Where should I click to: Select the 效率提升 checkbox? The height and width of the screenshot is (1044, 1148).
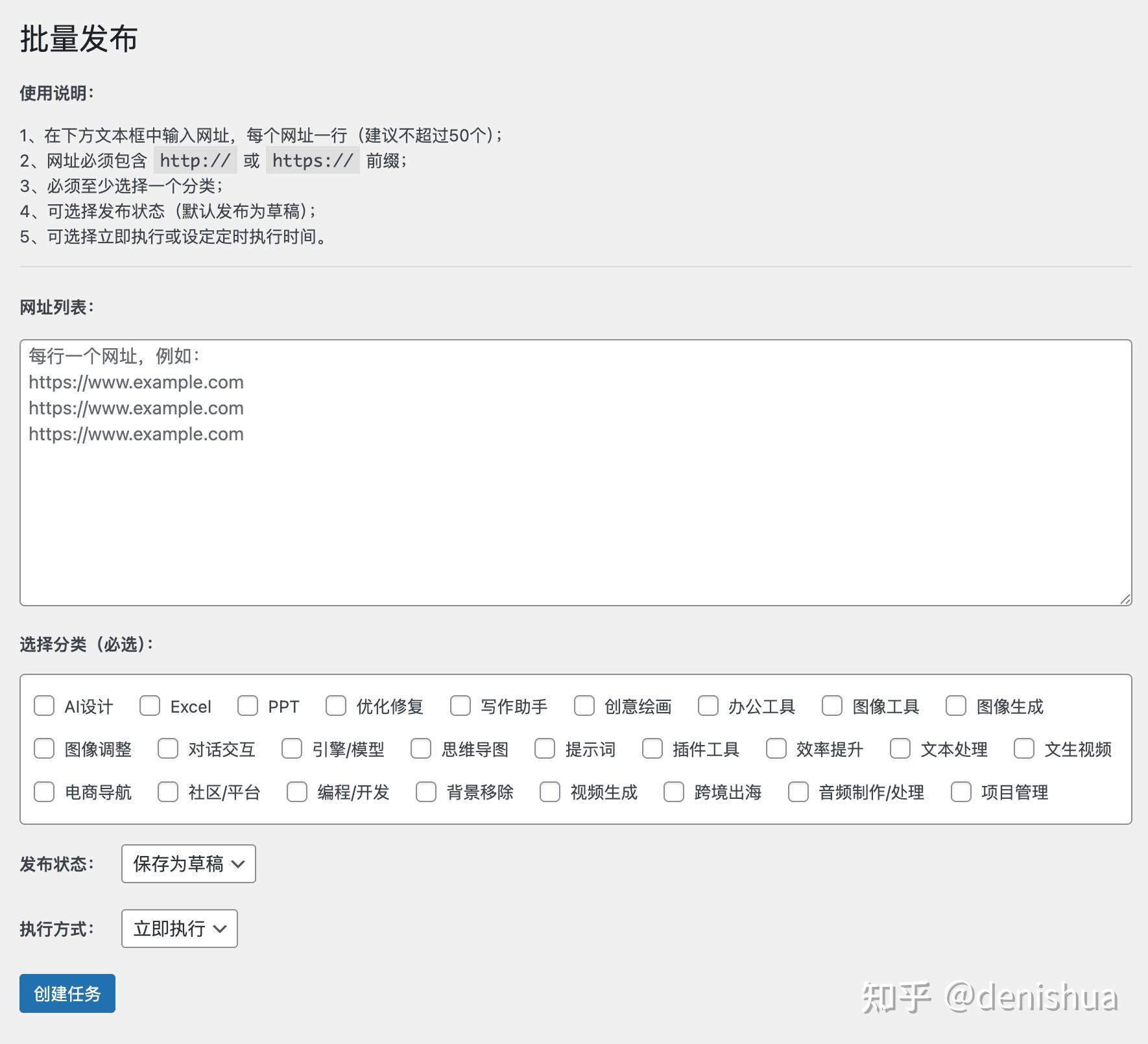tap(776, 748)
